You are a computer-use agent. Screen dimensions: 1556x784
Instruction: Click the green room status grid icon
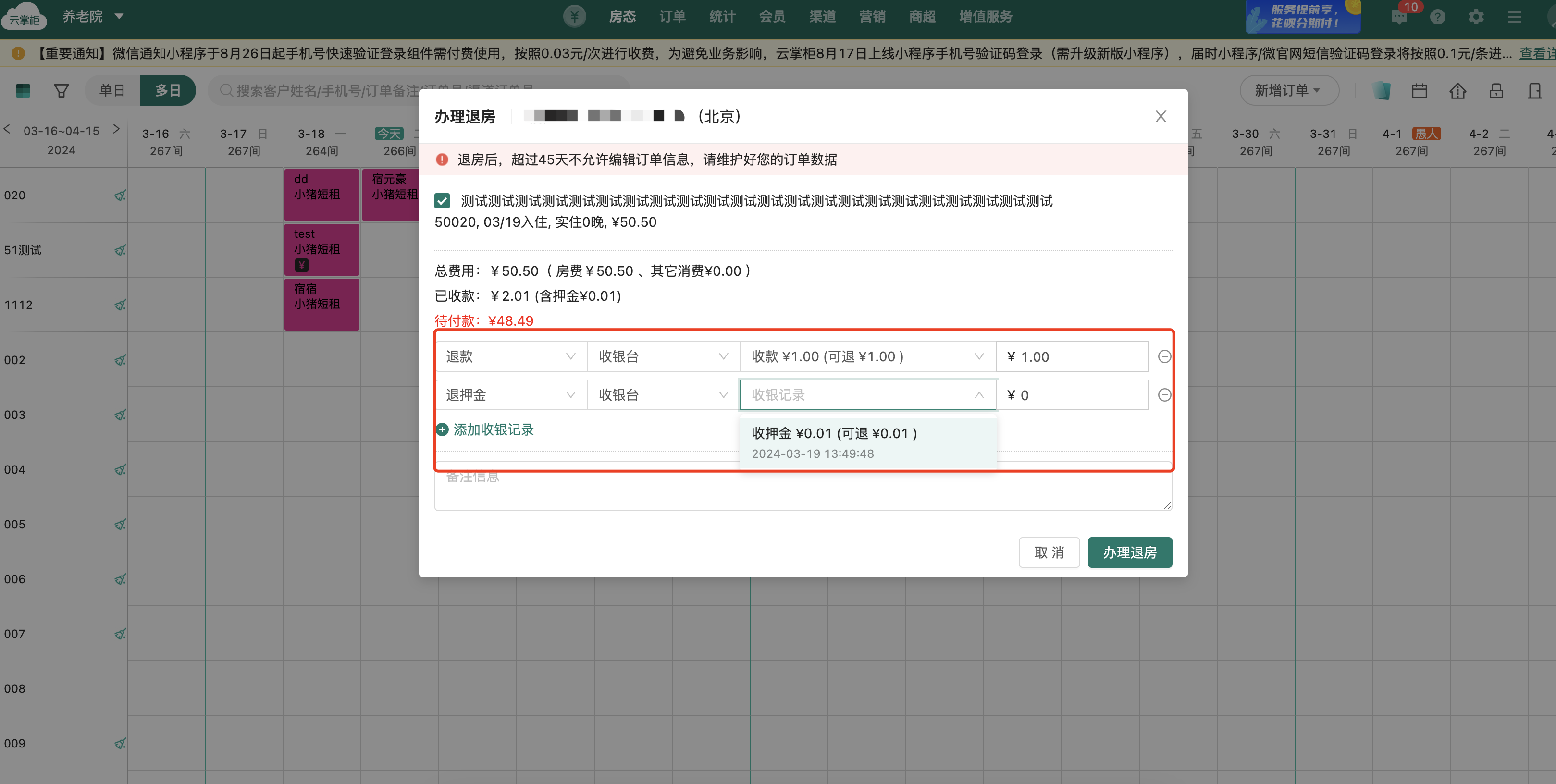point(23,91)
